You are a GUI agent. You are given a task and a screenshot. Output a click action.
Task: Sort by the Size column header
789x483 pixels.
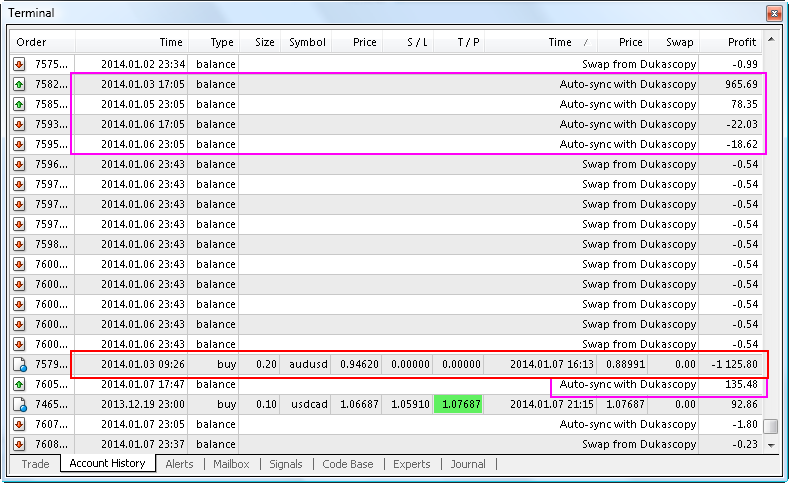(x=260, y=42)
